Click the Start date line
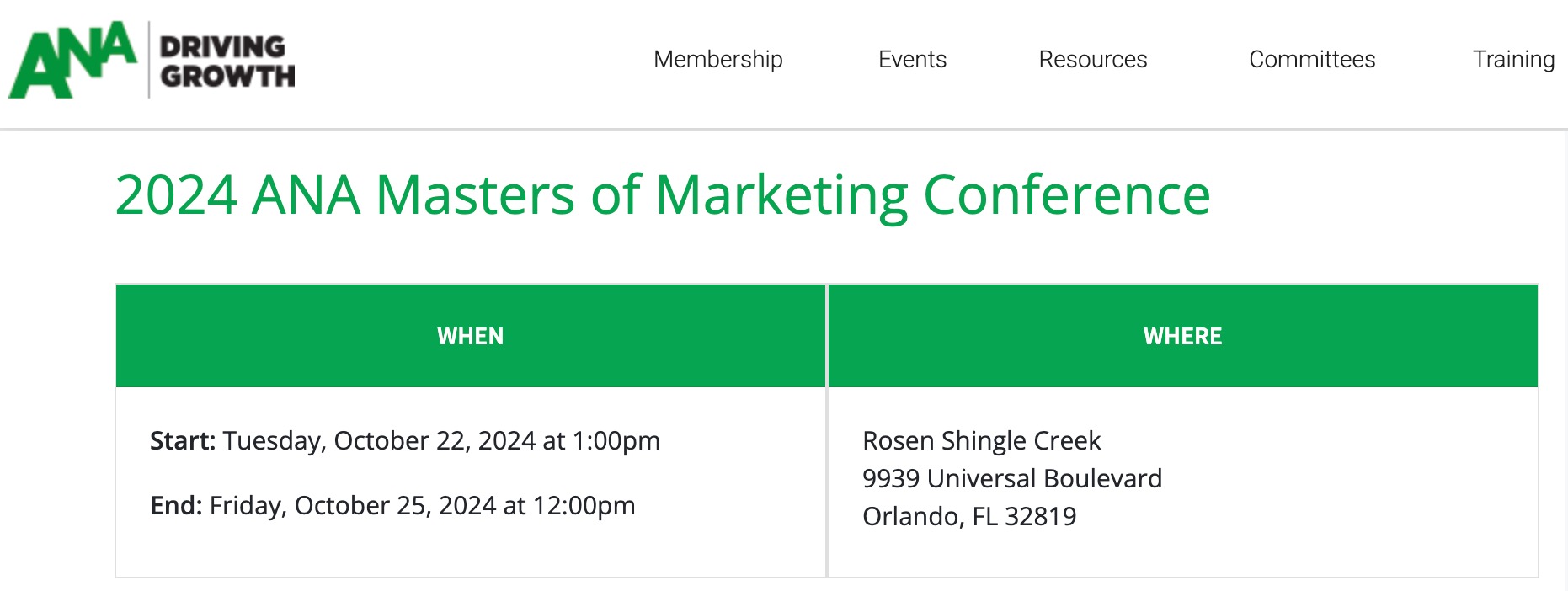1568x591 pixels. pos(405,439)
